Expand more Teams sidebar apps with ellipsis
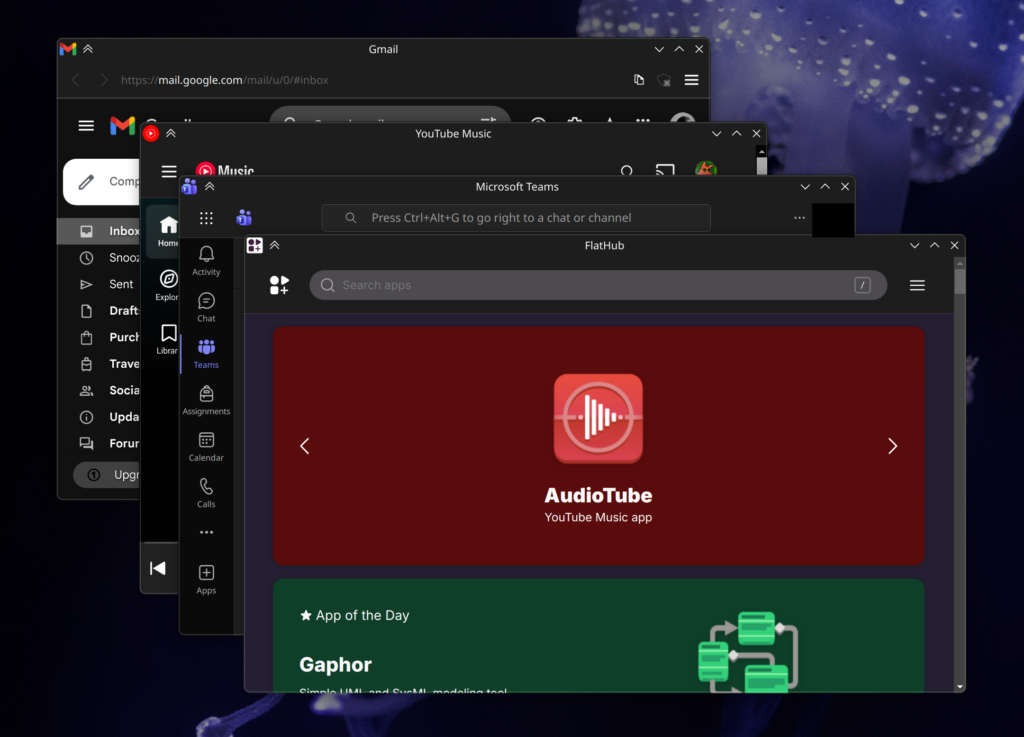The width and height of the screenshot is (1024, 737). click(x=206, y=532)
